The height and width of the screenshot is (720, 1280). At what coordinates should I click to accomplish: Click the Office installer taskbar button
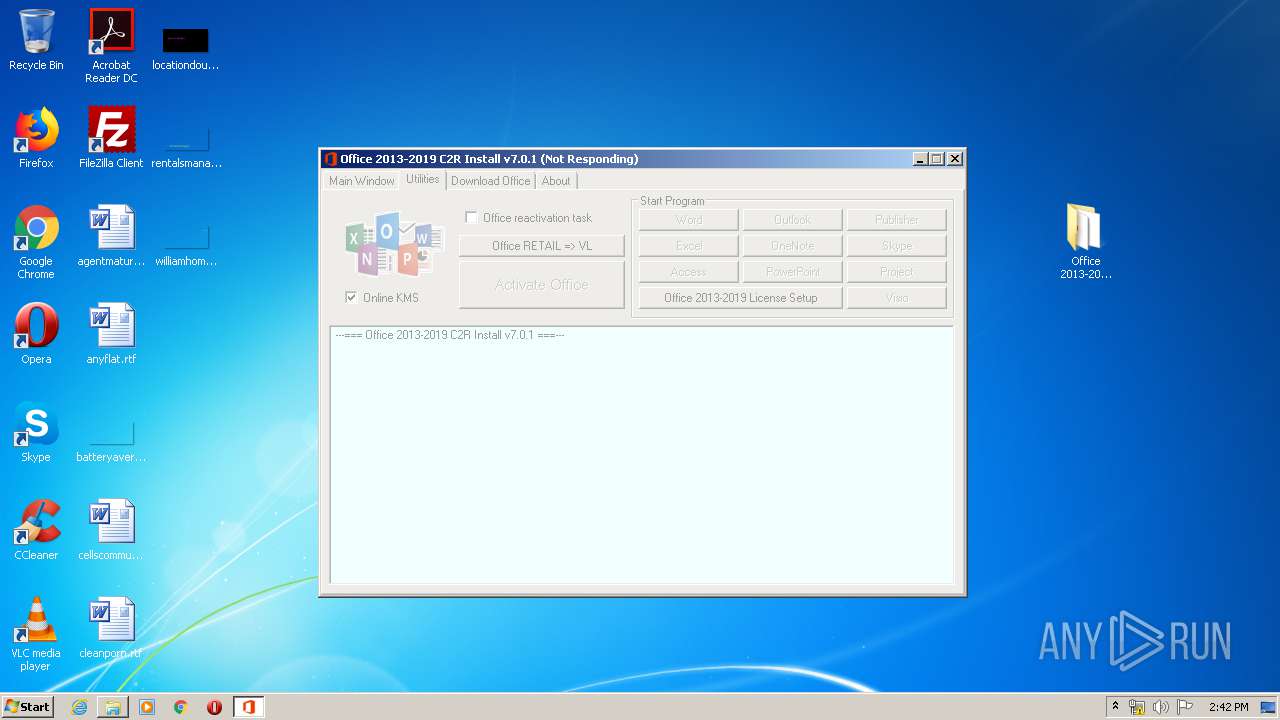248,707
